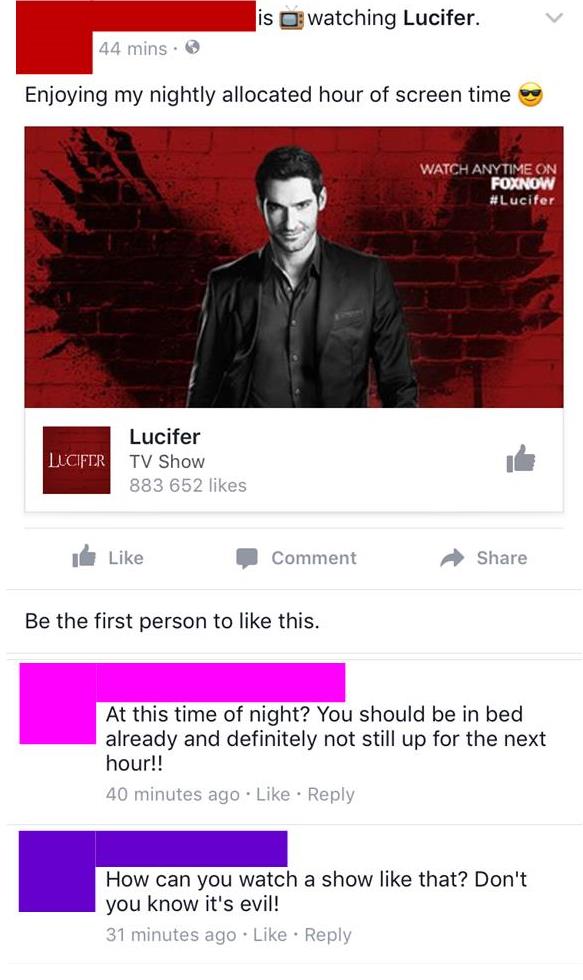The width and height of the screenshot is (583, 980).
Task: Like the Lucifer page with thumbs-up icon
Action: click(521, 459)
